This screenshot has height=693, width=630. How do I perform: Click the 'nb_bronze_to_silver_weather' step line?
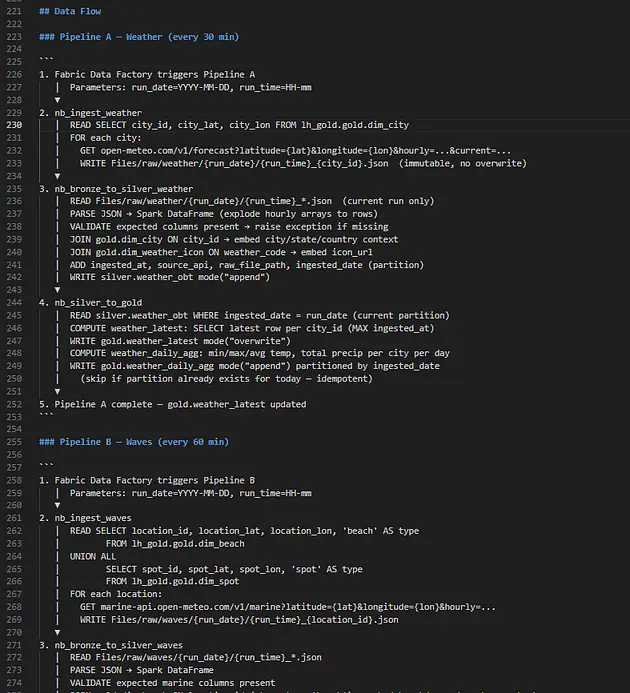[116, 189]
